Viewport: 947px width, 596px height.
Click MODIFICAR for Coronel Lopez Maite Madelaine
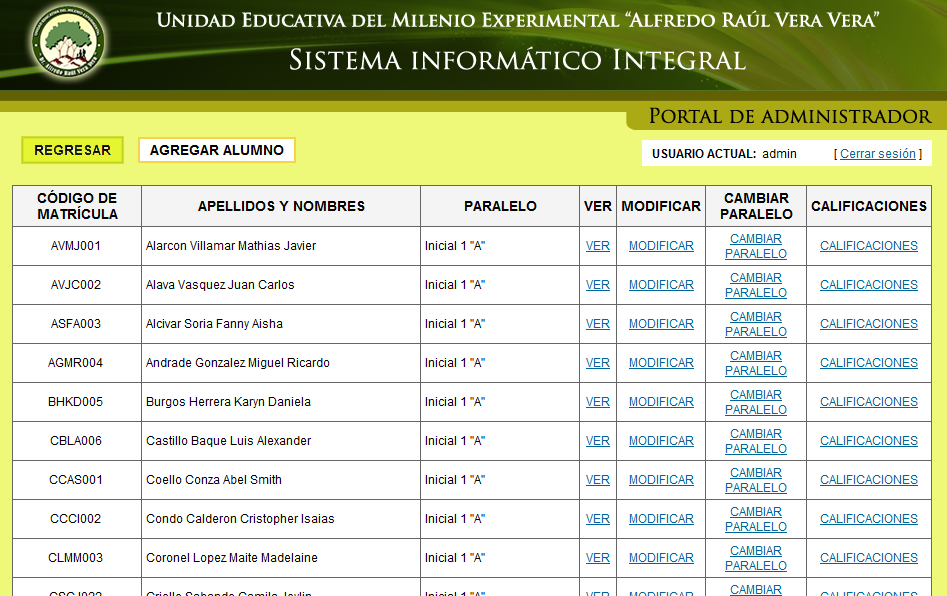[661, 558]
